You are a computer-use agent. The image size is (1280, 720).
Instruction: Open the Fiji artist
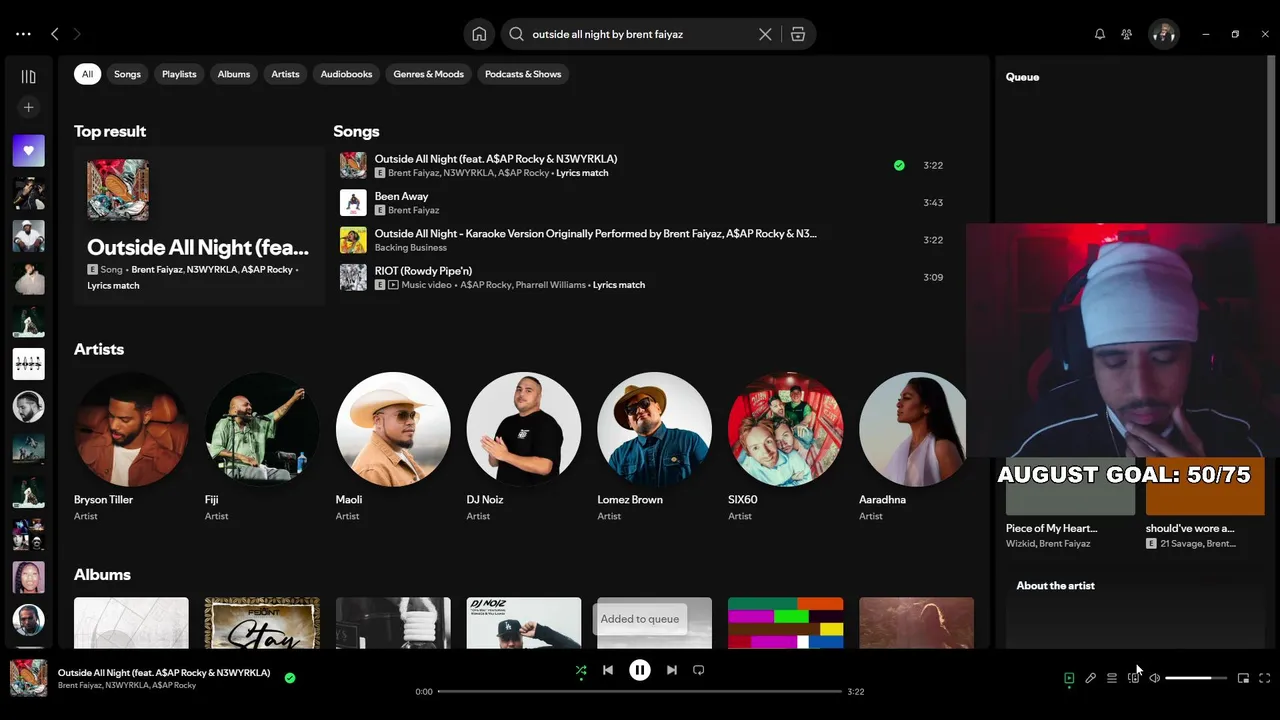(262, 447)
